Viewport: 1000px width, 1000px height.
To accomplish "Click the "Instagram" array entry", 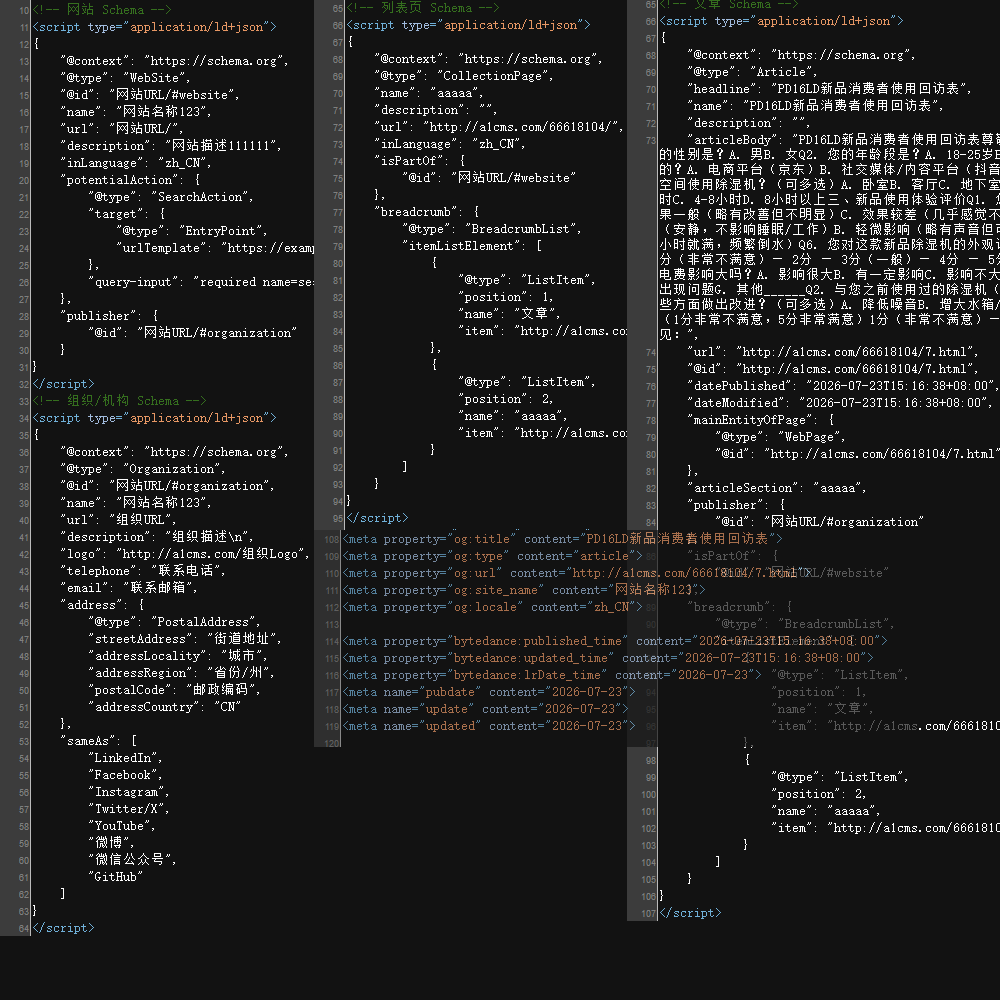I will [x=129, y=792].
